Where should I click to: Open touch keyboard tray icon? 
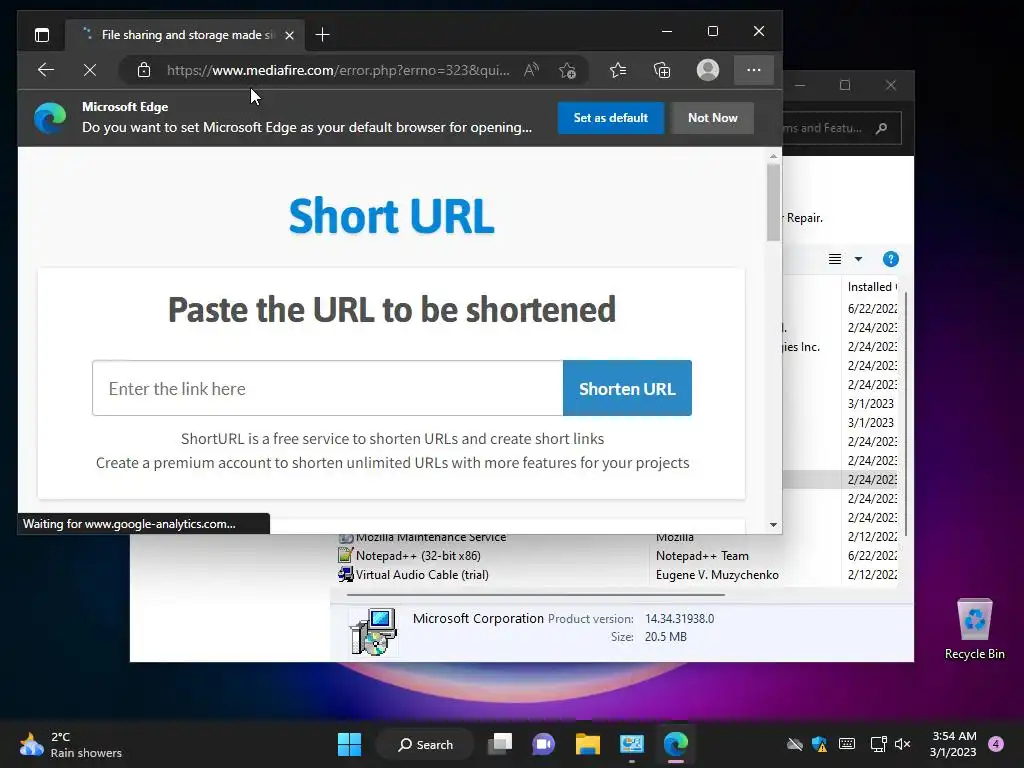(x=847, y=744)
